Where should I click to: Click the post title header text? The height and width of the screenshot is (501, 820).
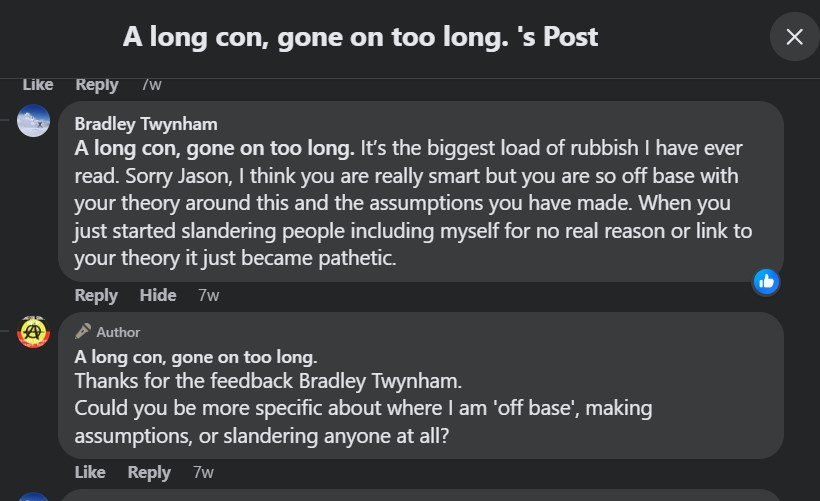click(360, 37)
